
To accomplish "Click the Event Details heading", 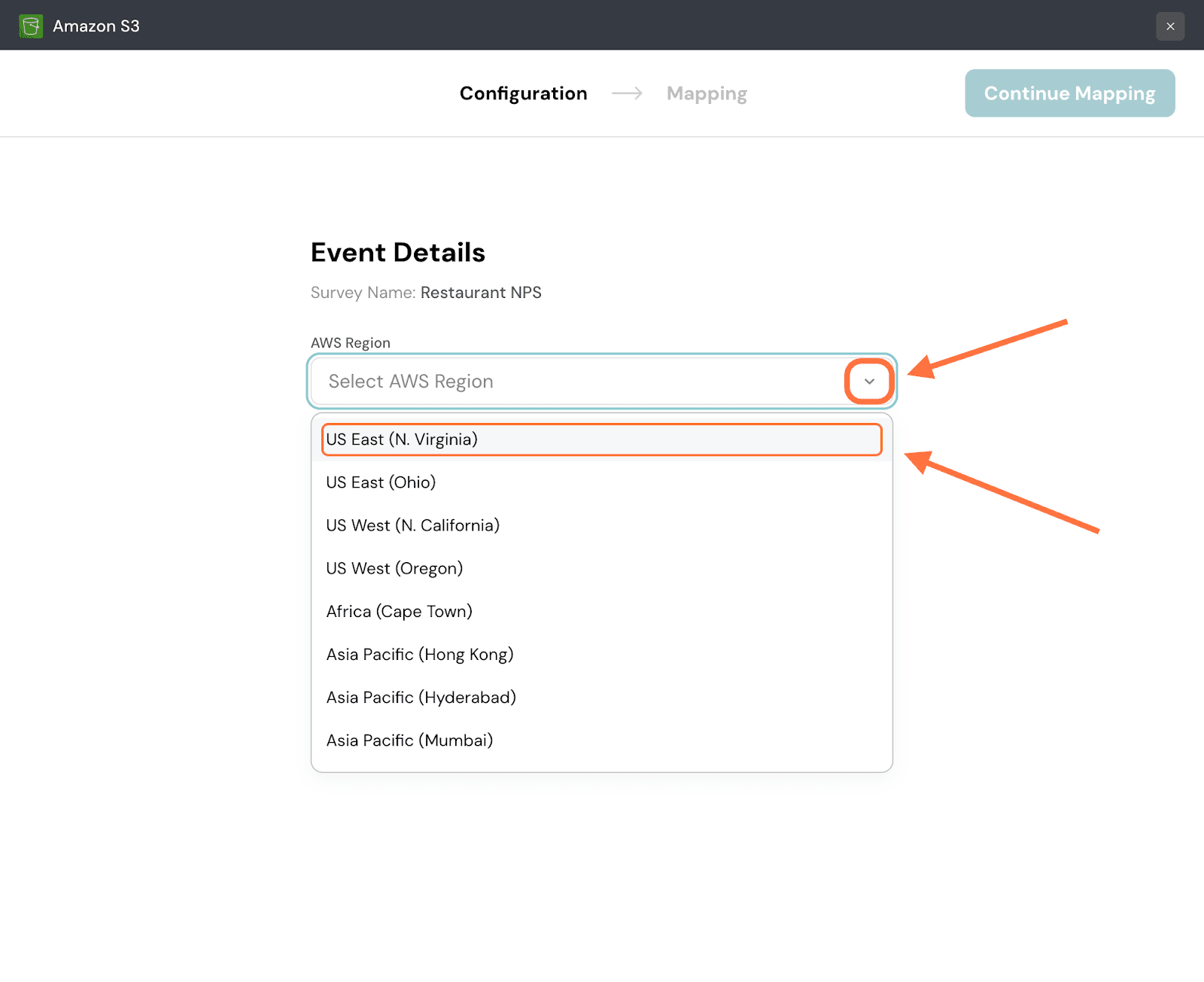I will click(397, 253).
